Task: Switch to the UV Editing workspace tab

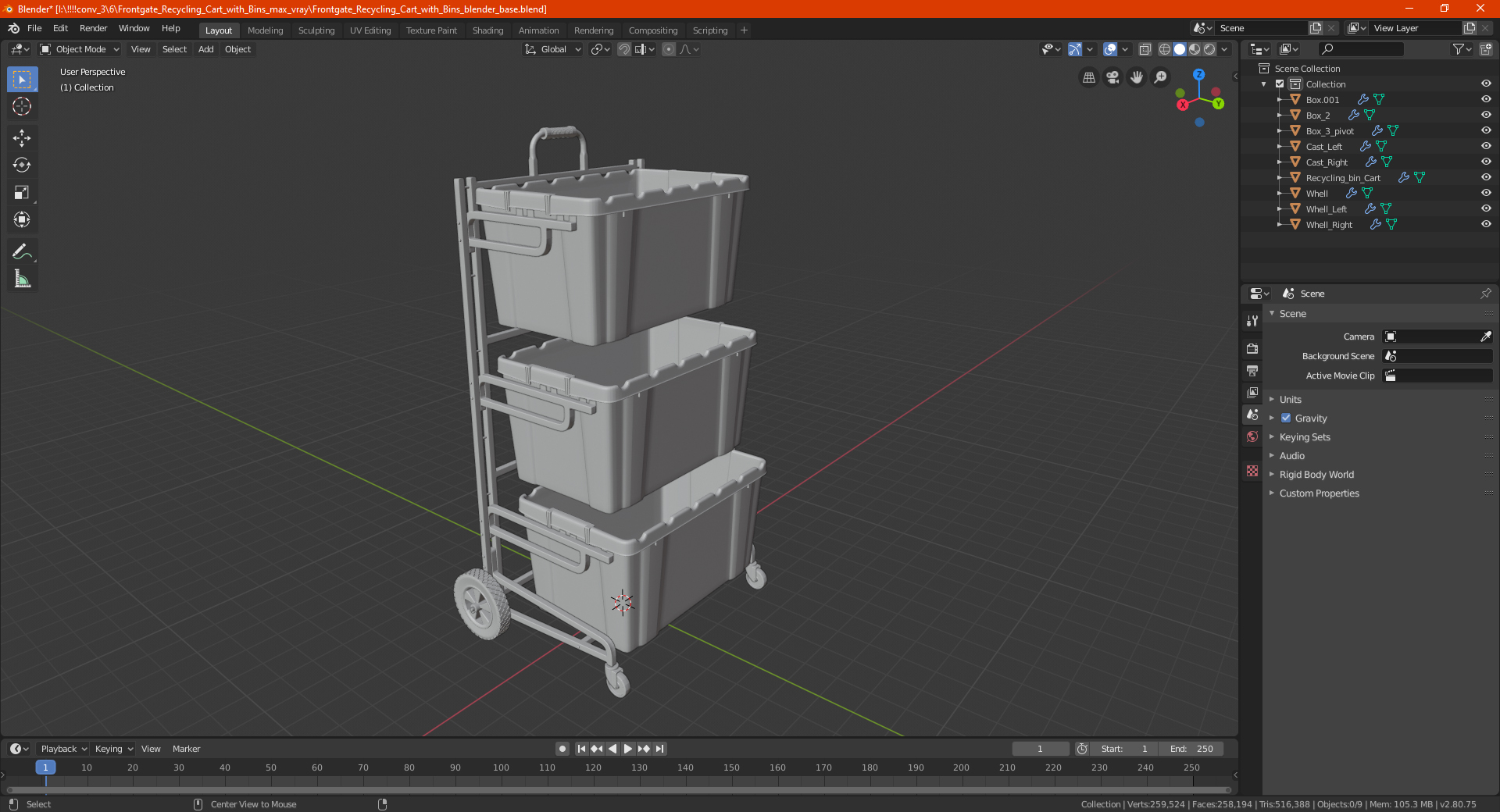Action: 370,30
